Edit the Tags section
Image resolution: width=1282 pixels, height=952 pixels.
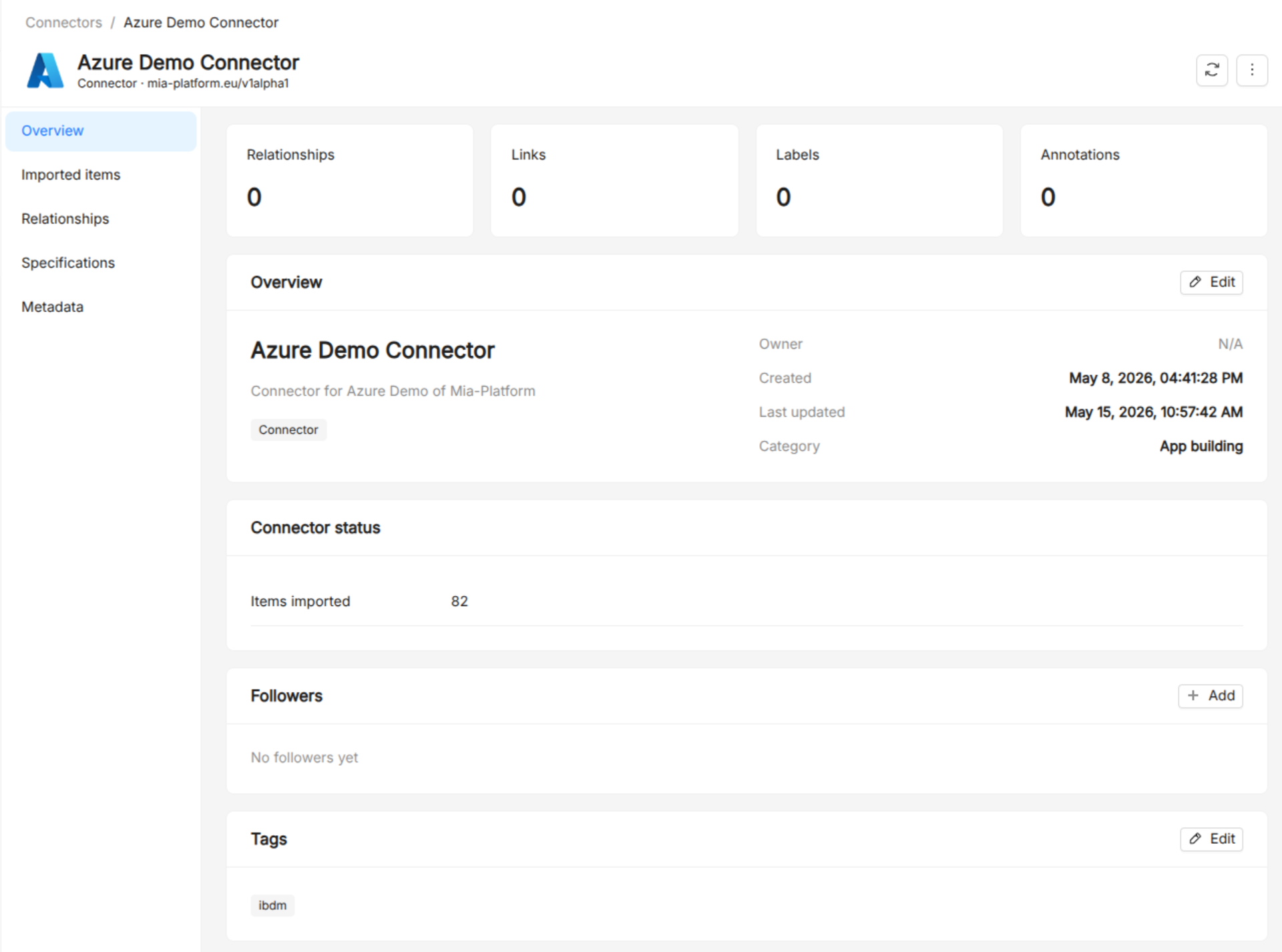(x=1211, y=839)
